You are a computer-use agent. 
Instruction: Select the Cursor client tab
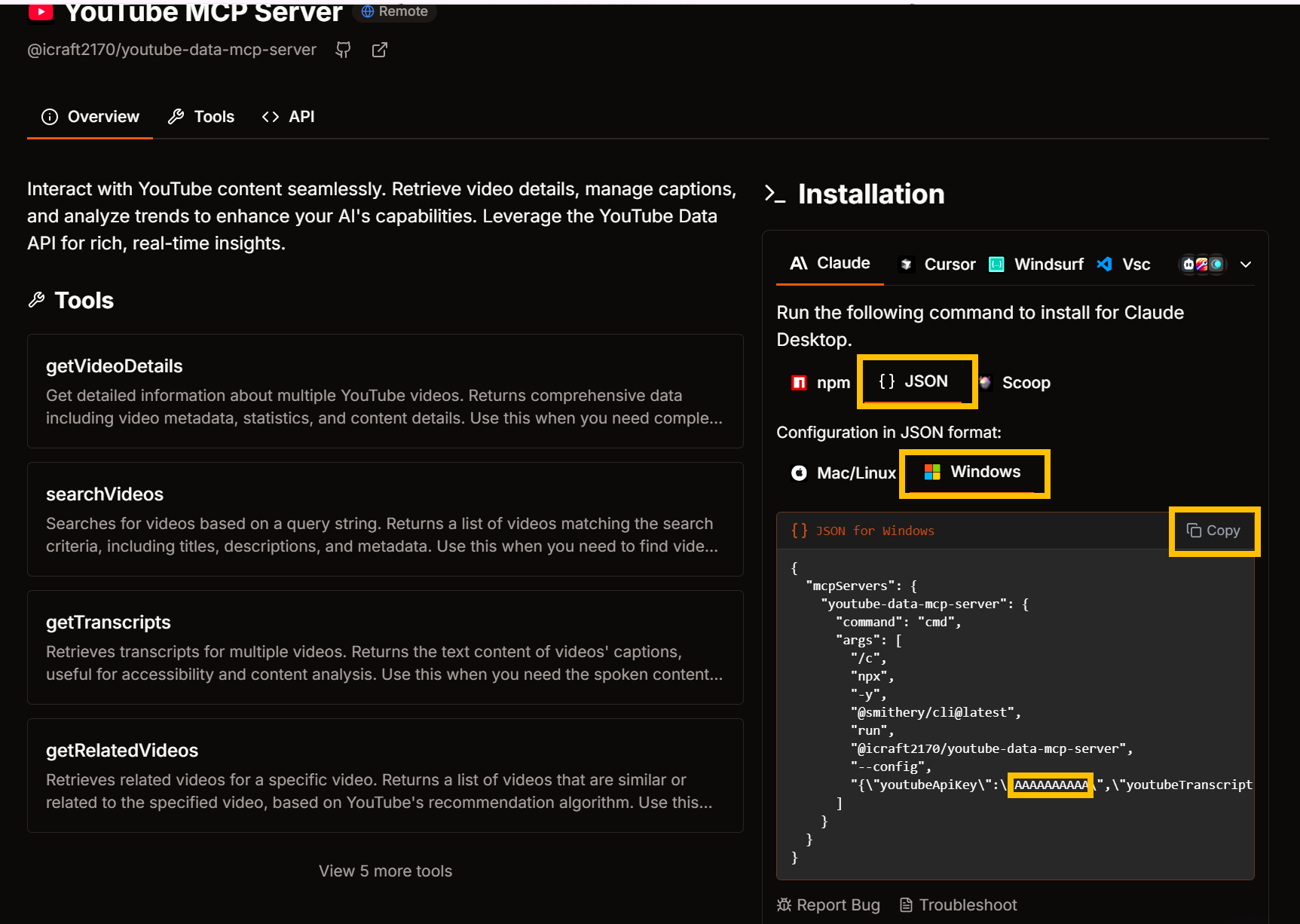pos(938,265)
